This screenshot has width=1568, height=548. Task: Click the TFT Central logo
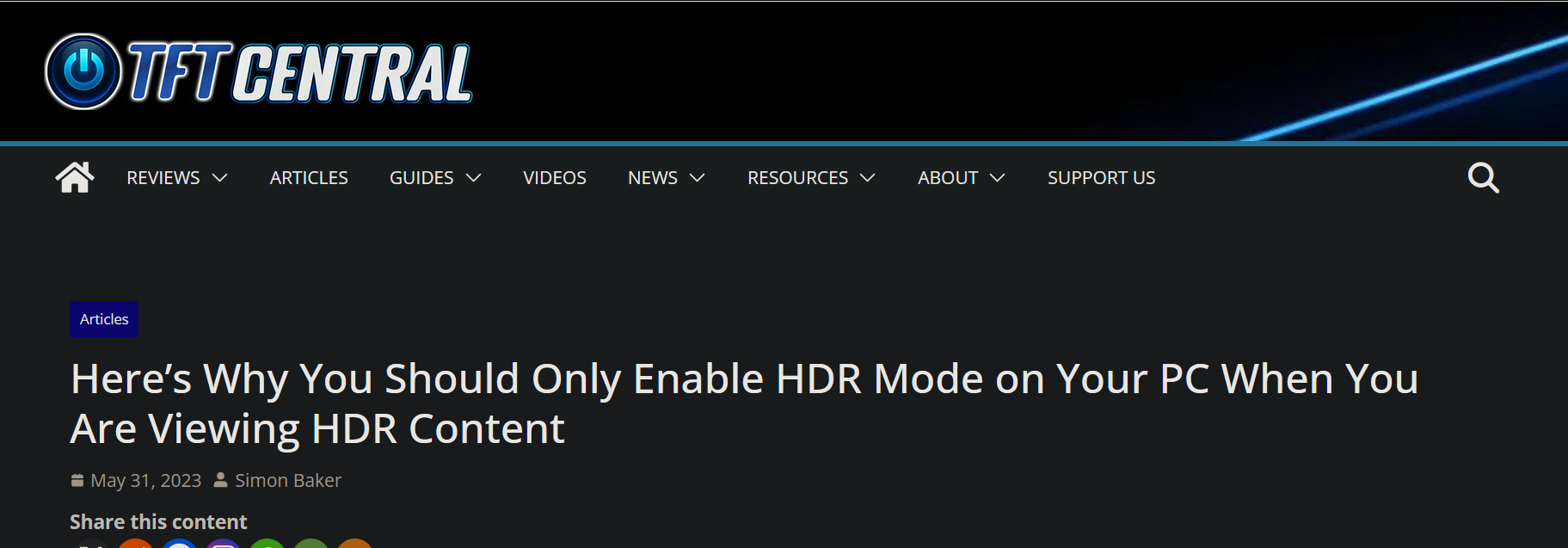(x=258, y=72)
